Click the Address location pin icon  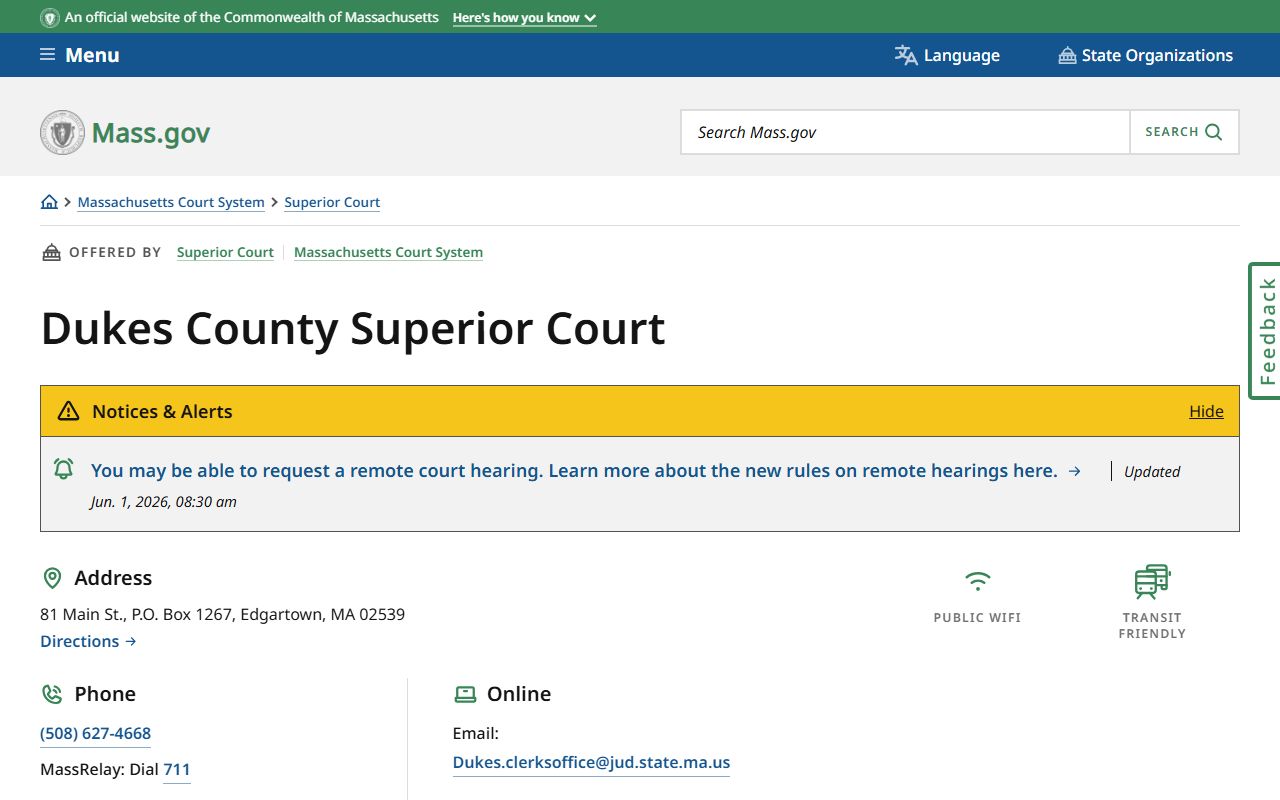pyautogui.click(x=52, y=578)
